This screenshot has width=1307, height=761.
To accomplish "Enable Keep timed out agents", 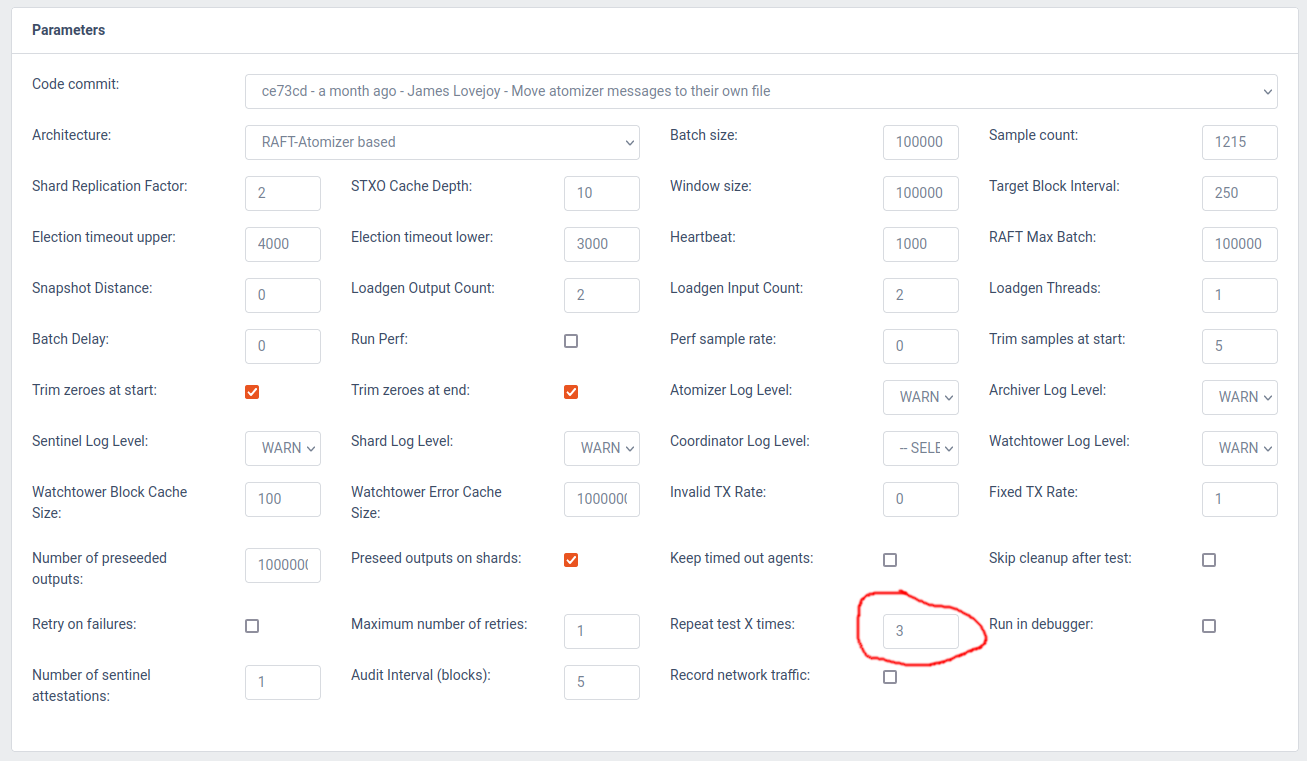I will click(x=890, y=560).
